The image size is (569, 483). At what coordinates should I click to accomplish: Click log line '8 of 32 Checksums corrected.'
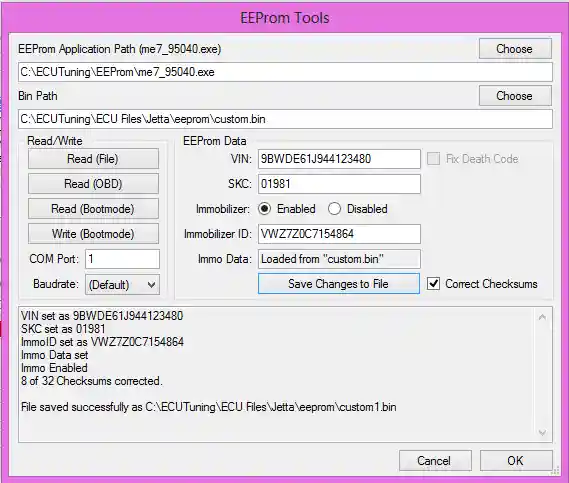(91, 381)
